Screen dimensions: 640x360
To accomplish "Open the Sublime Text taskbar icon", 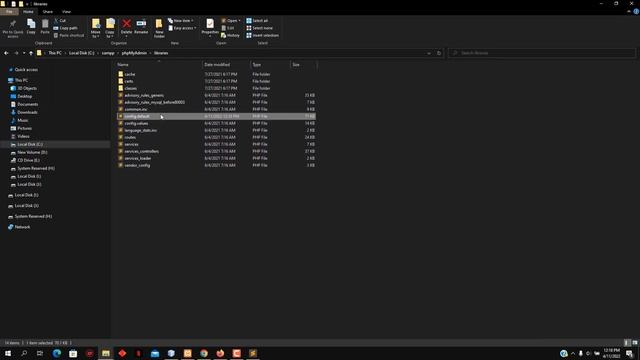I will click(253, 353).
